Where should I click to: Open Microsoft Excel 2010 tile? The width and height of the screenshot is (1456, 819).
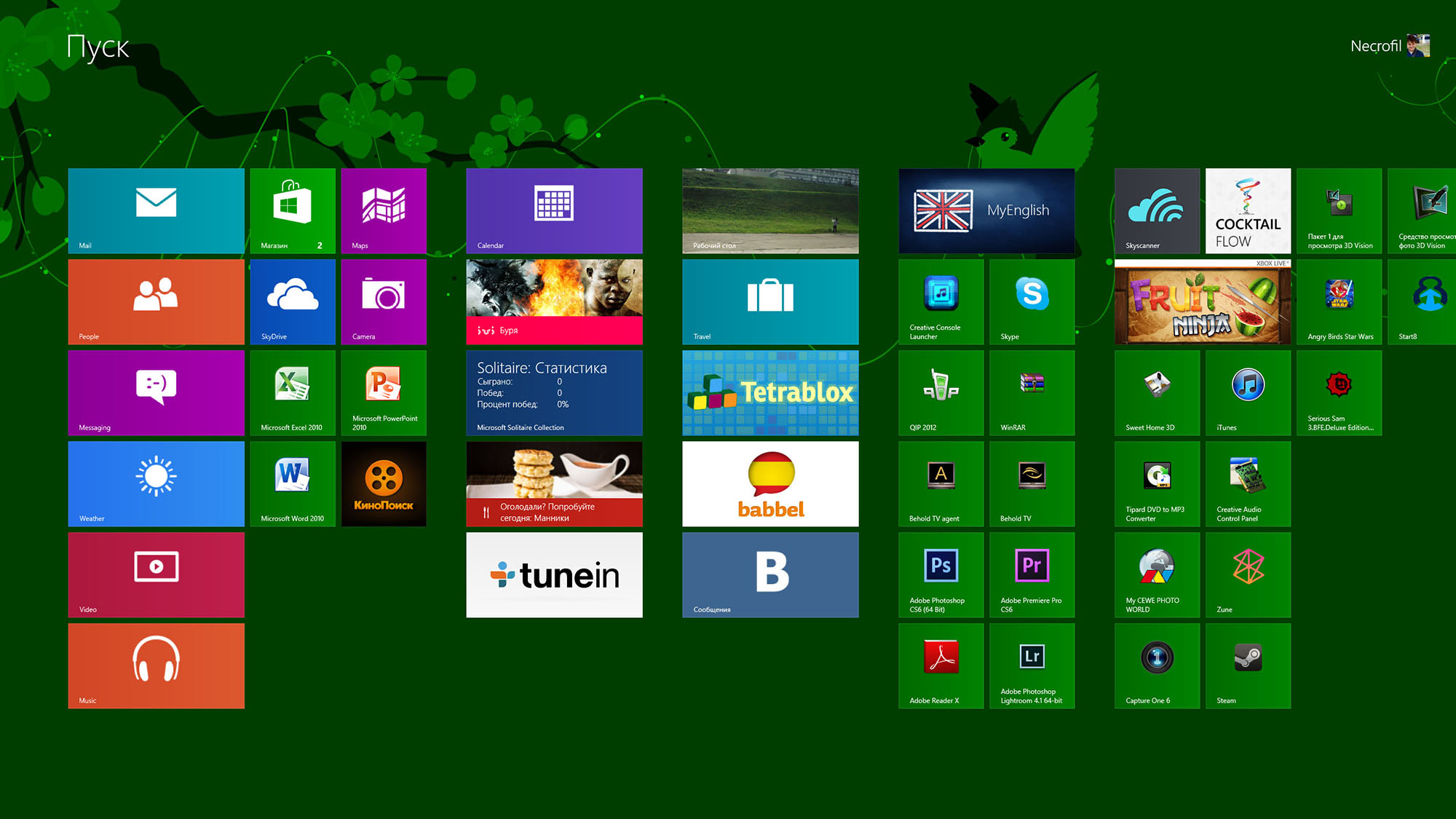click(x=293, y=392)
